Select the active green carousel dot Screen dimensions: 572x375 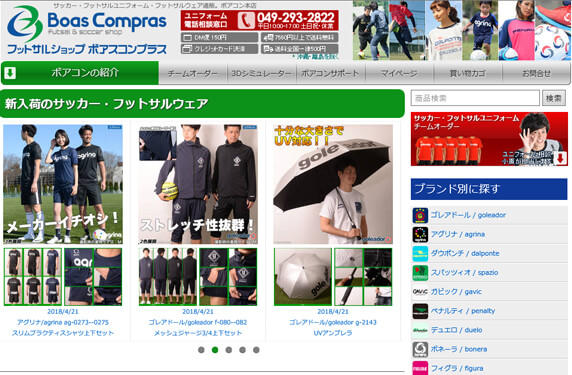215,350
